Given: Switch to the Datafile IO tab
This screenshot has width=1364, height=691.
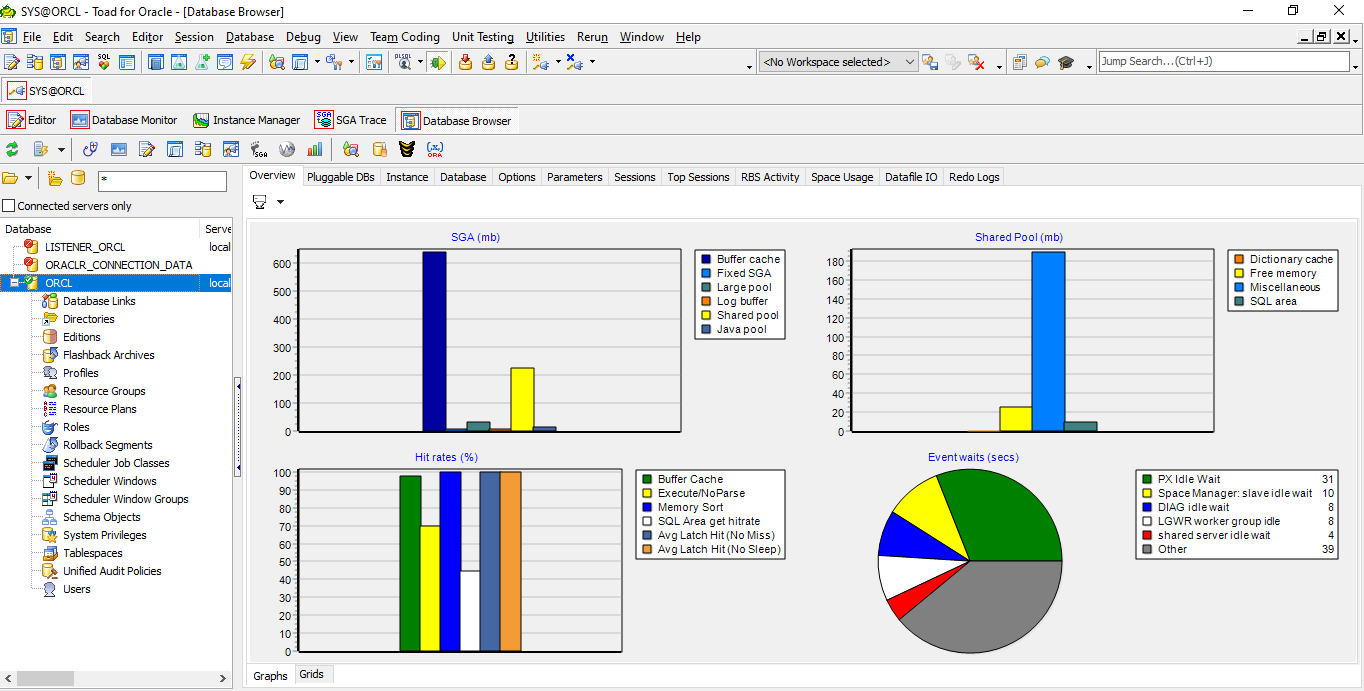Looking at the screenshot, I should (911, 177).
